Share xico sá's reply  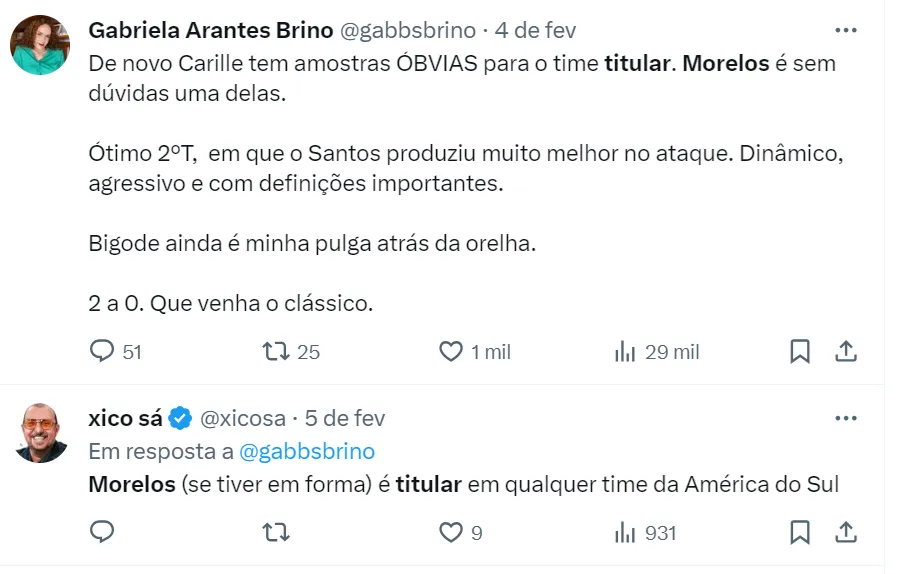click(845, 533)
